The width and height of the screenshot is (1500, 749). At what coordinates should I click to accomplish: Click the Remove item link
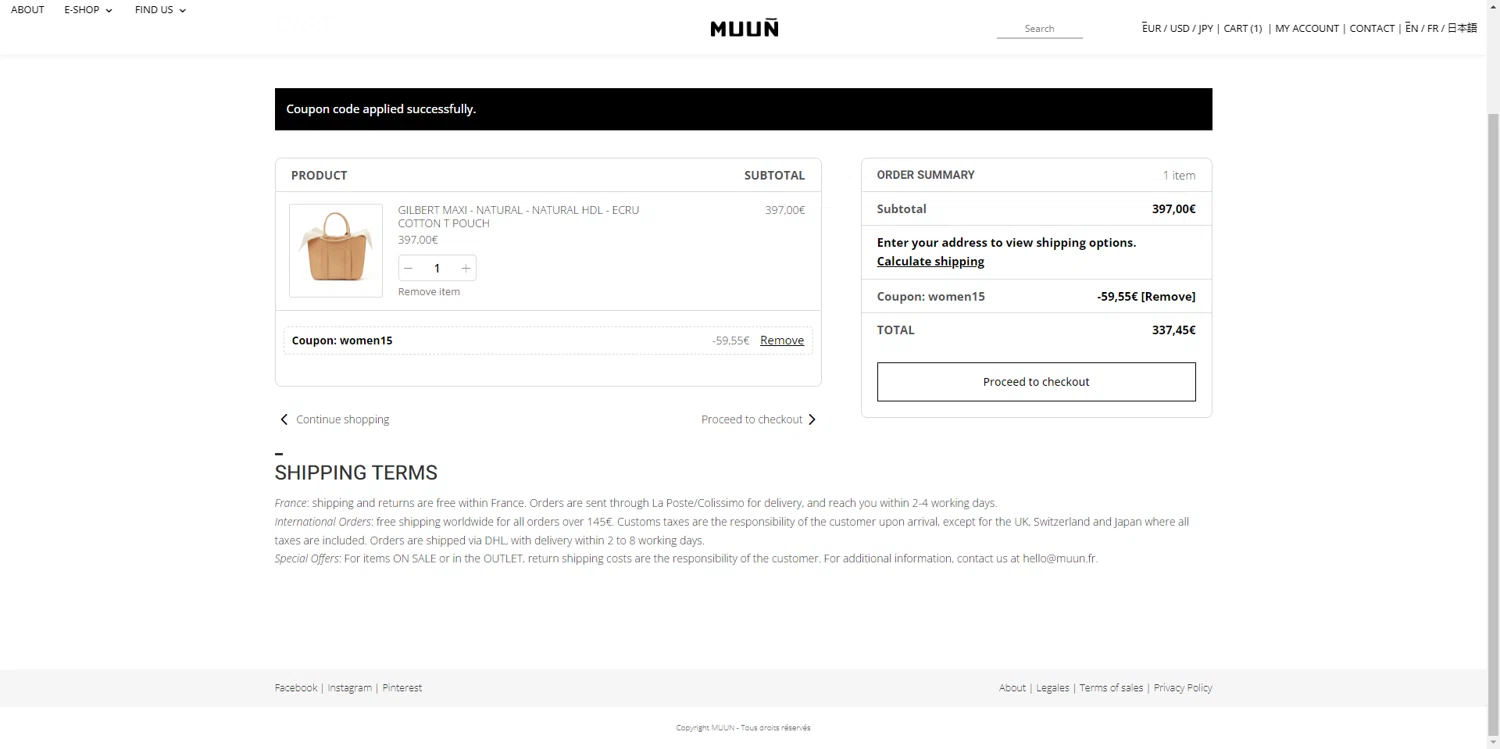point(429,292)
